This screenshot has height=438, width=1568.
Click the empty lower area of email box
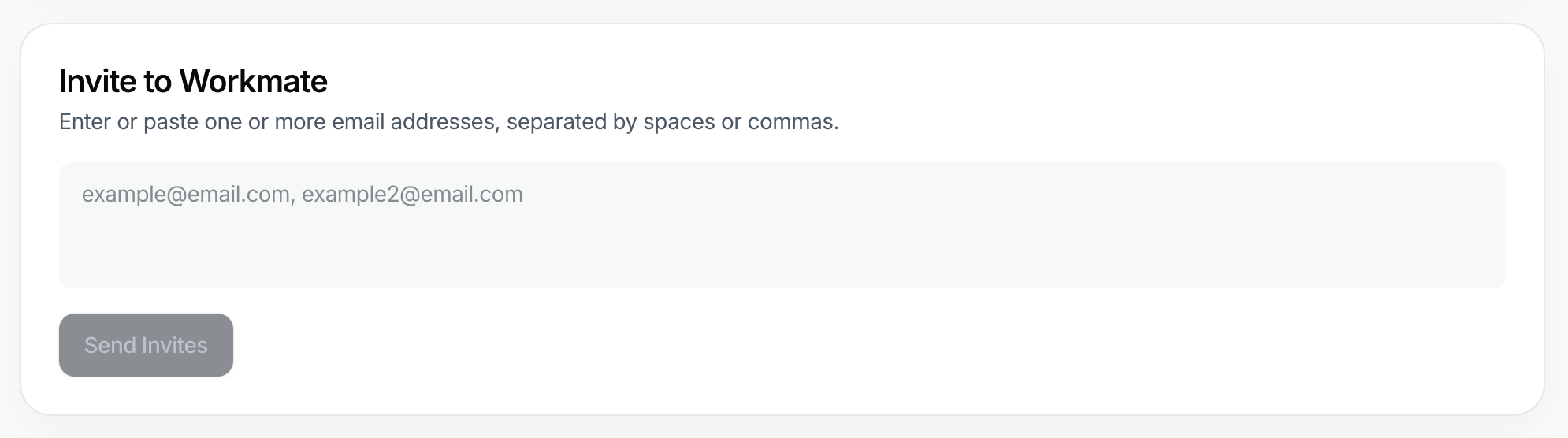point(782,256)
